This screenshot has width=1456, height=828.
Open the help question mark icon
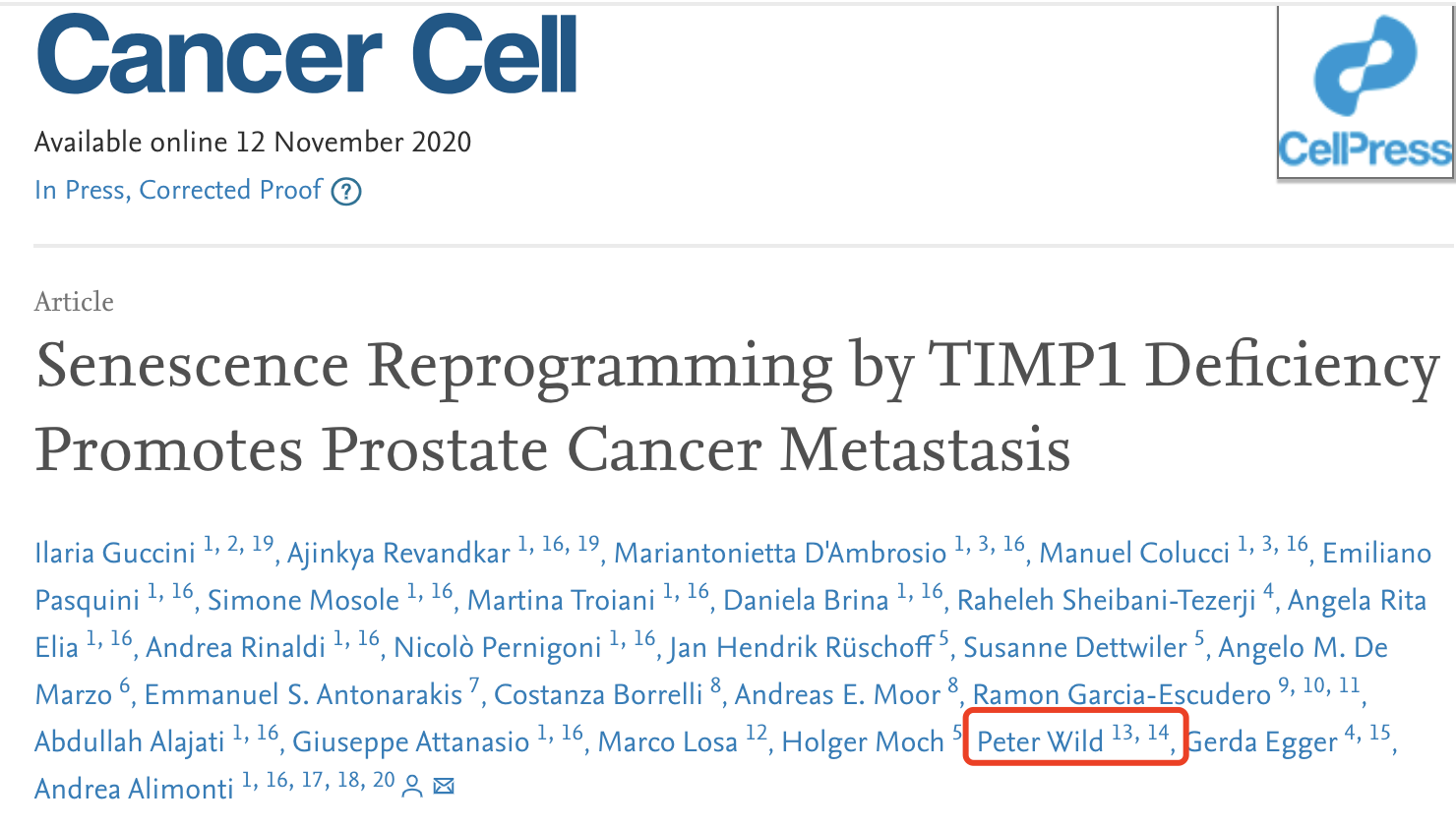(x=346, y=191)
